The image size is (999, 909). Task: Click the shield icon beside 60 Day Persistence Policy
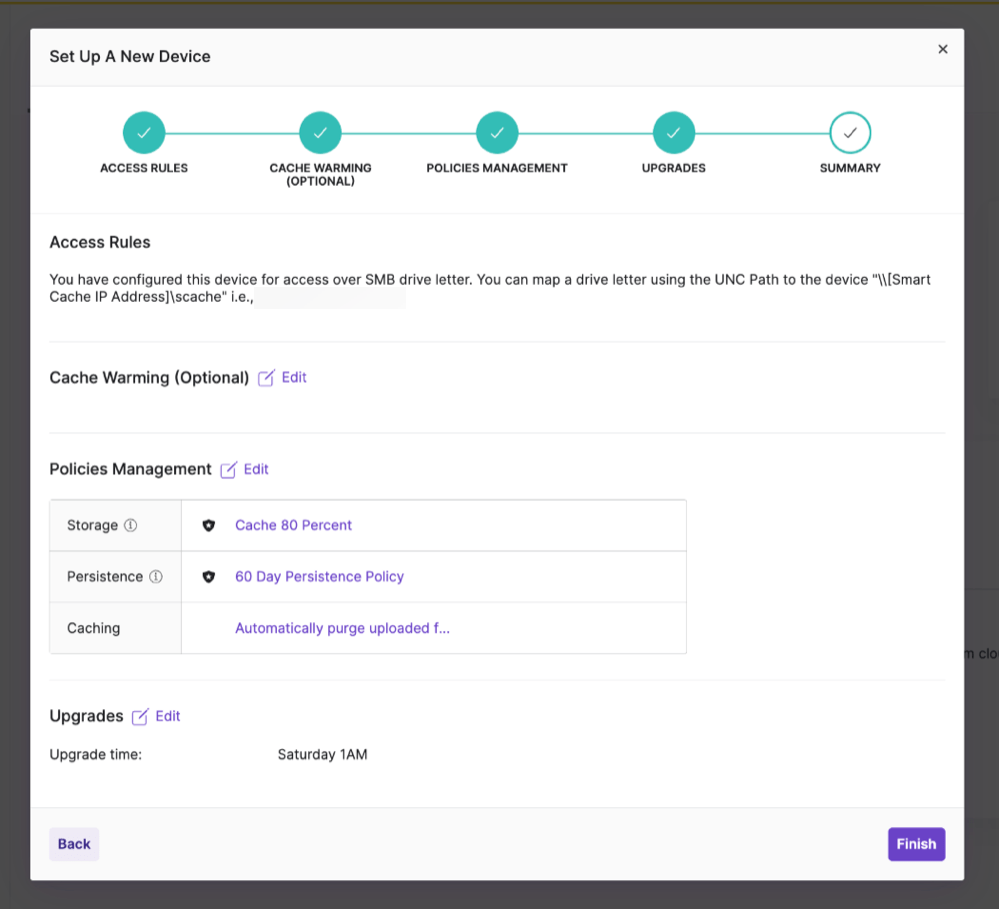point(209,576)
